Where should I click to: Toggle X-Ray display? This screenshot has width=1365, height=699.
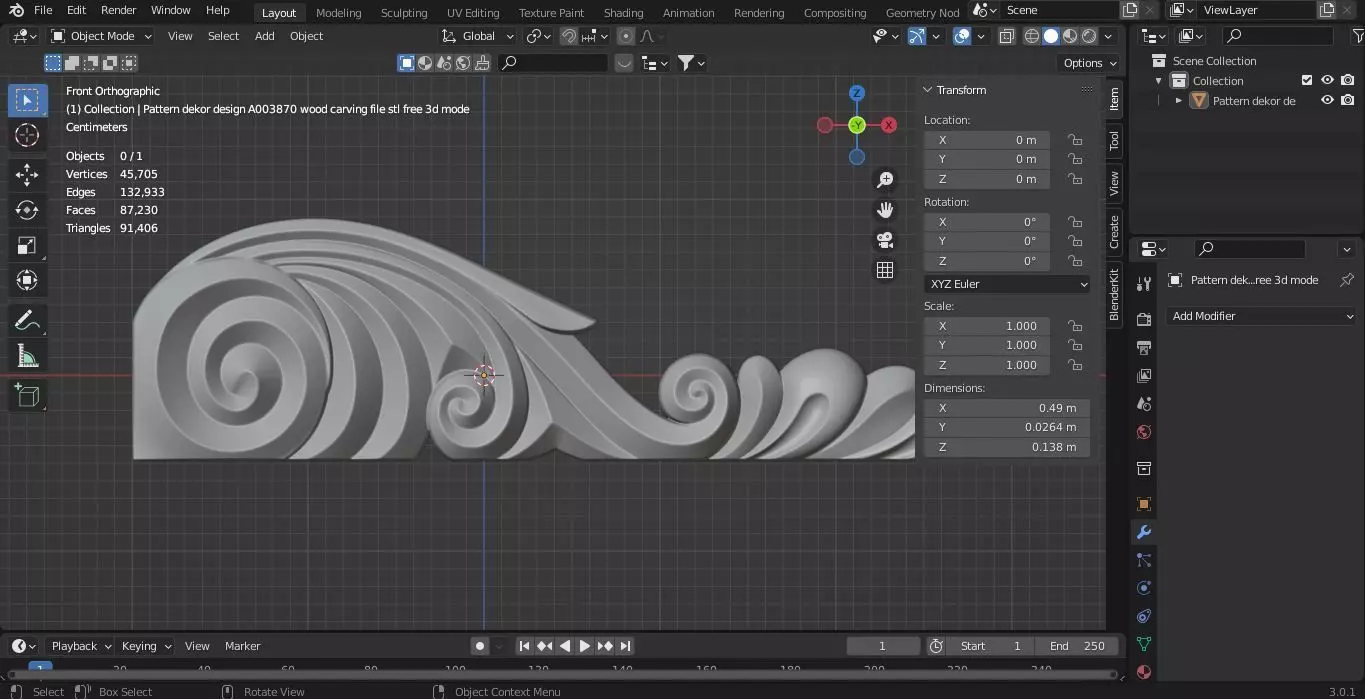pyautogui.click(x=1007, y=36)
